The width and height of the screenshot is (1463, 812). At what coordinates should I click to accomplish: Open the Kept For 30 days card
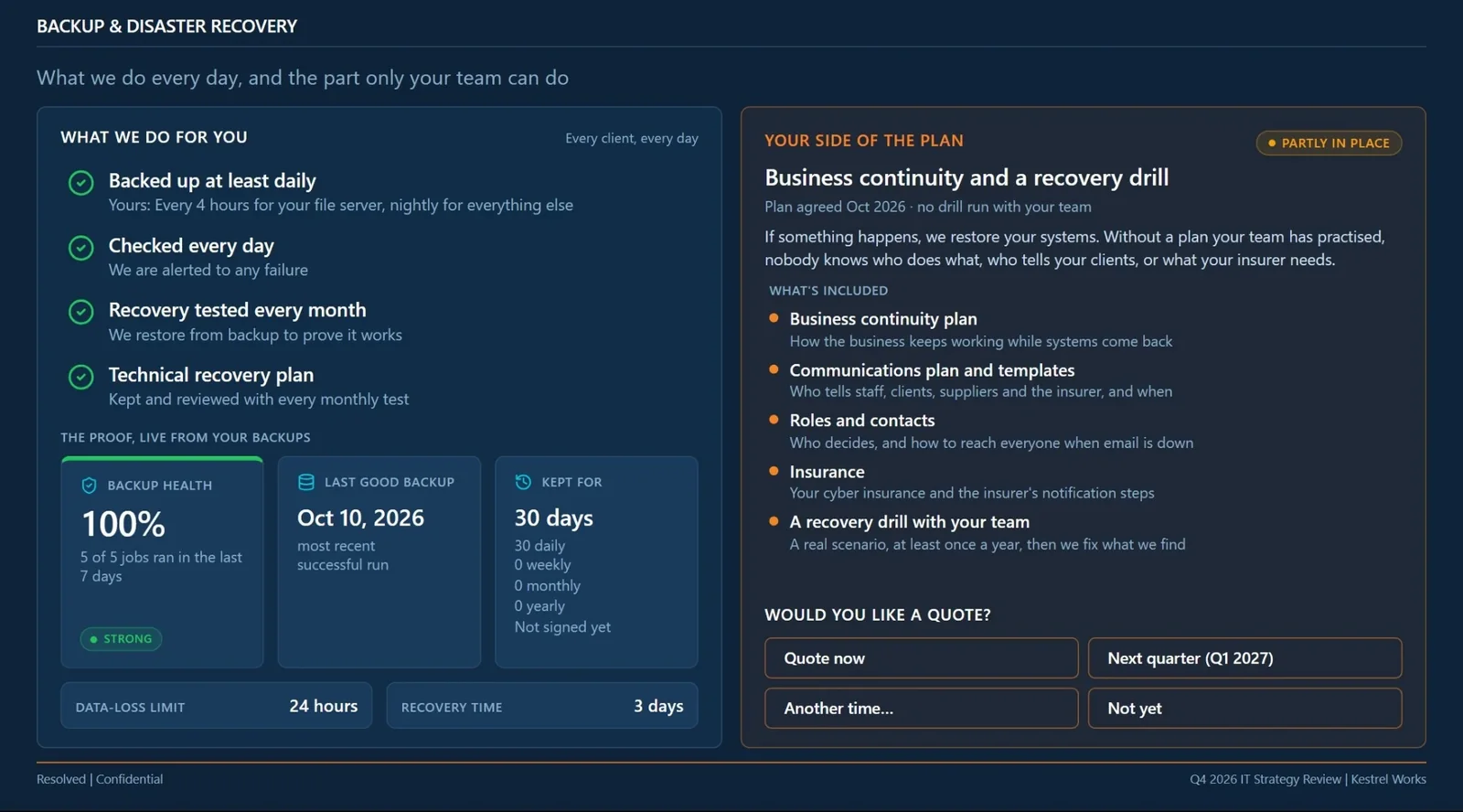(x=596, y=562)
